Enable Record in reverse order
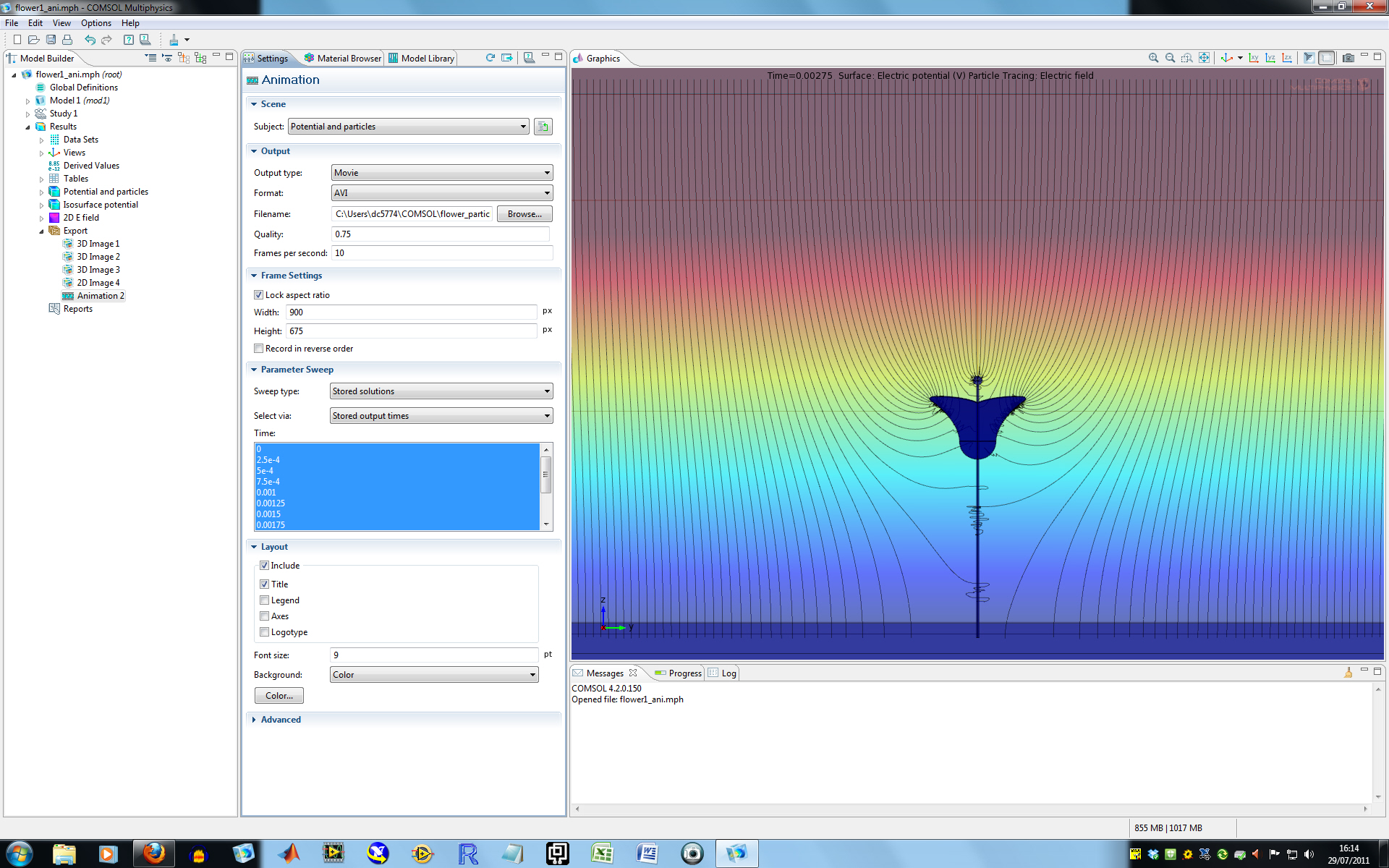 coord(259,349)
